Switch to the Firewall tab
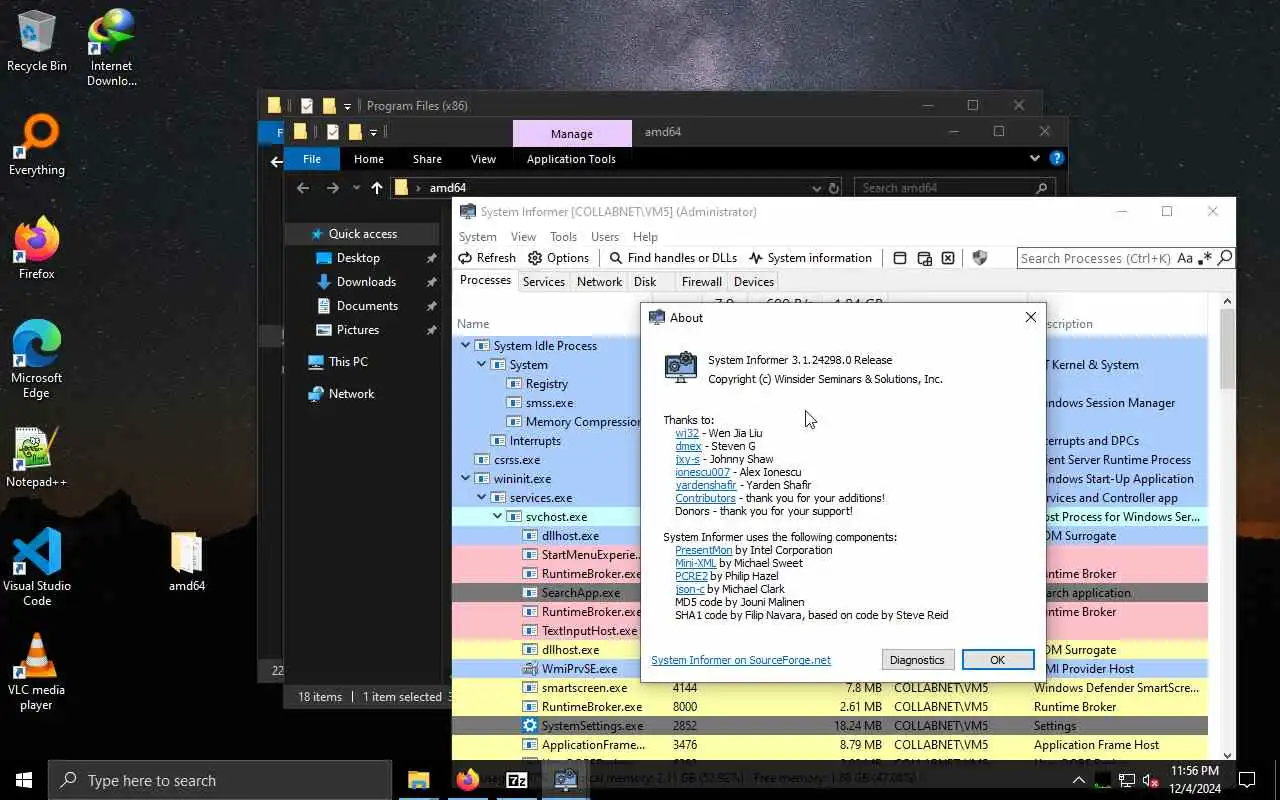 click(x=702, y=282)
